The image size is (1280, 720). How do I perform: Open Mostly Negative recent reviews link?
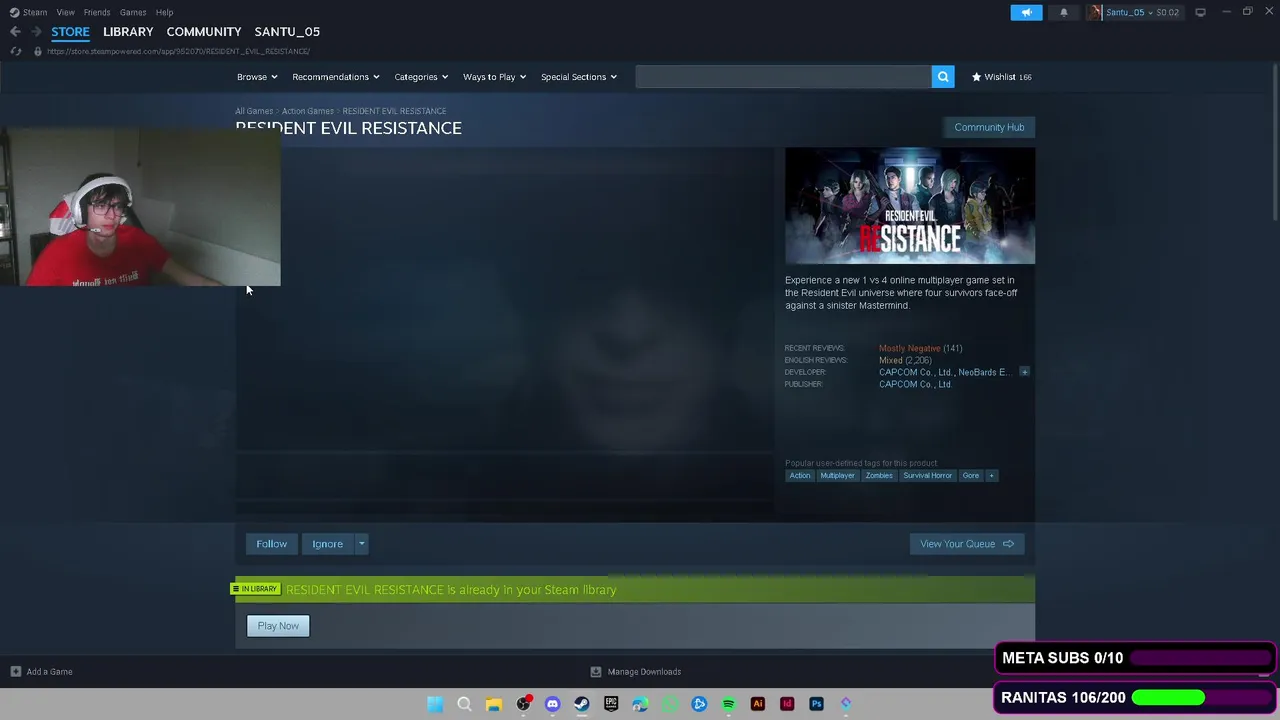pyautogui.click(x=909, y=348)
